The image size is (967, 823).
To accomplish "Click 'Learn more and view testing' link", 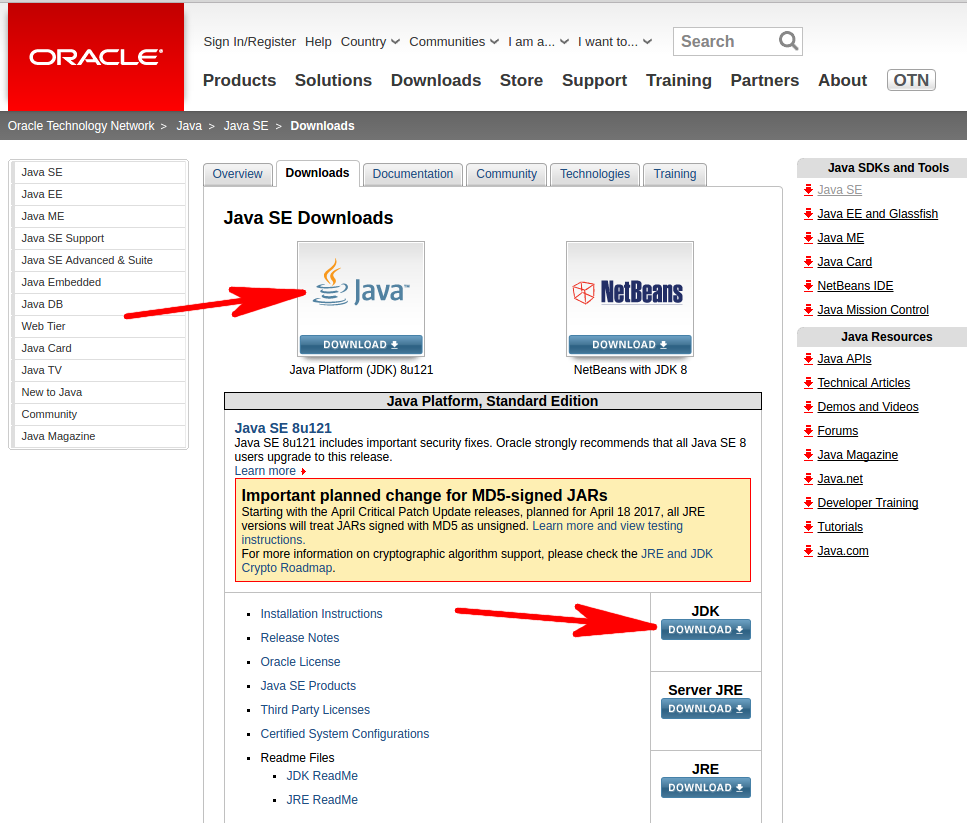I will point(607,526).
